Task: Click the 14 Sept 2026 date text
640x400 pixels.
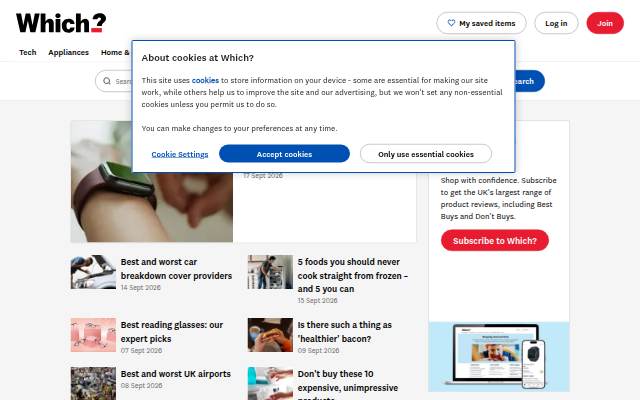Action: pyautogui.click(x=141, y=287)
